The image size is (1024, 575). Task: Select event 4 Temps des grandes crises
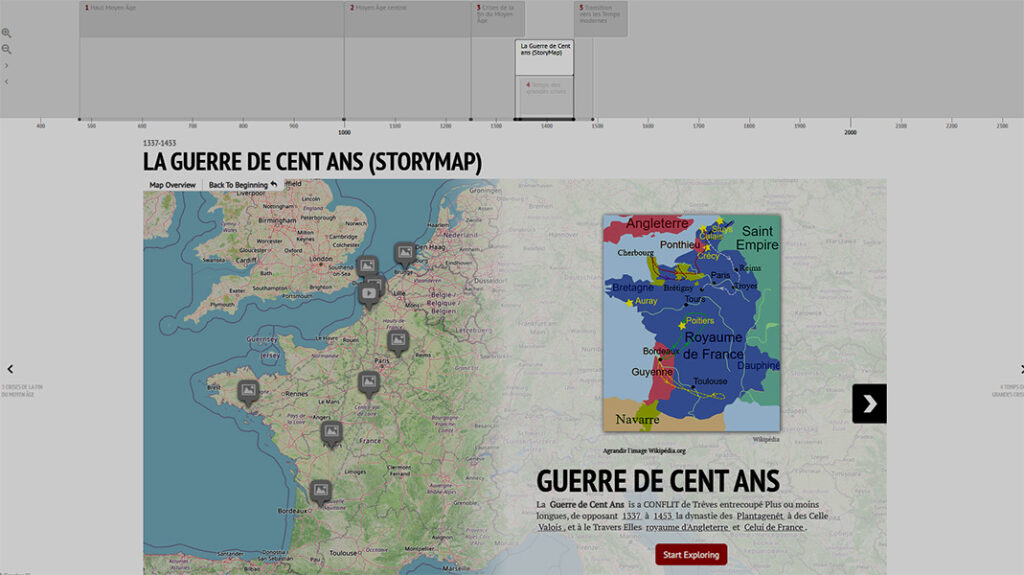(545, 97)
